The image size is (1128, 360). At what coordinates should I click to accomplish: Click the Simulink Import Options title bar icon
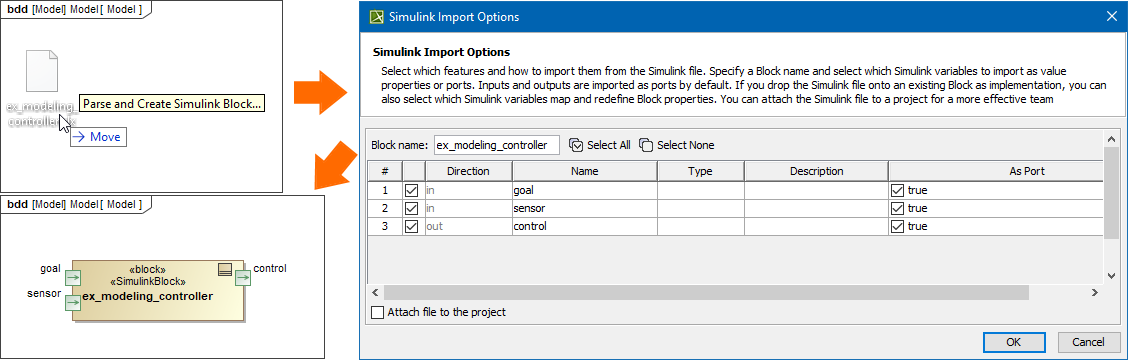pos(375,17)
